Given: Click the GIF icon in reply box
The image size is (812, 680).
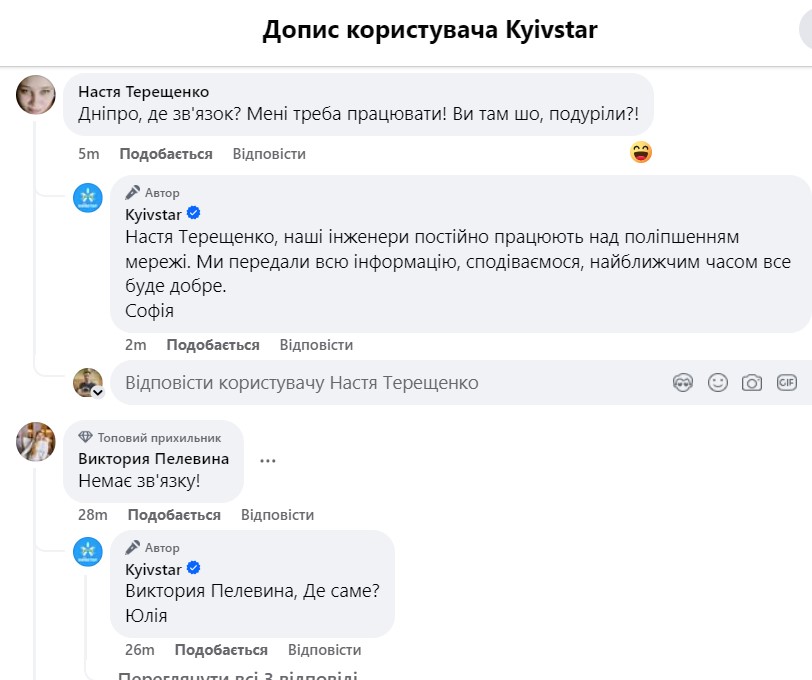Looking at the screenshot, I should point(786,383).
